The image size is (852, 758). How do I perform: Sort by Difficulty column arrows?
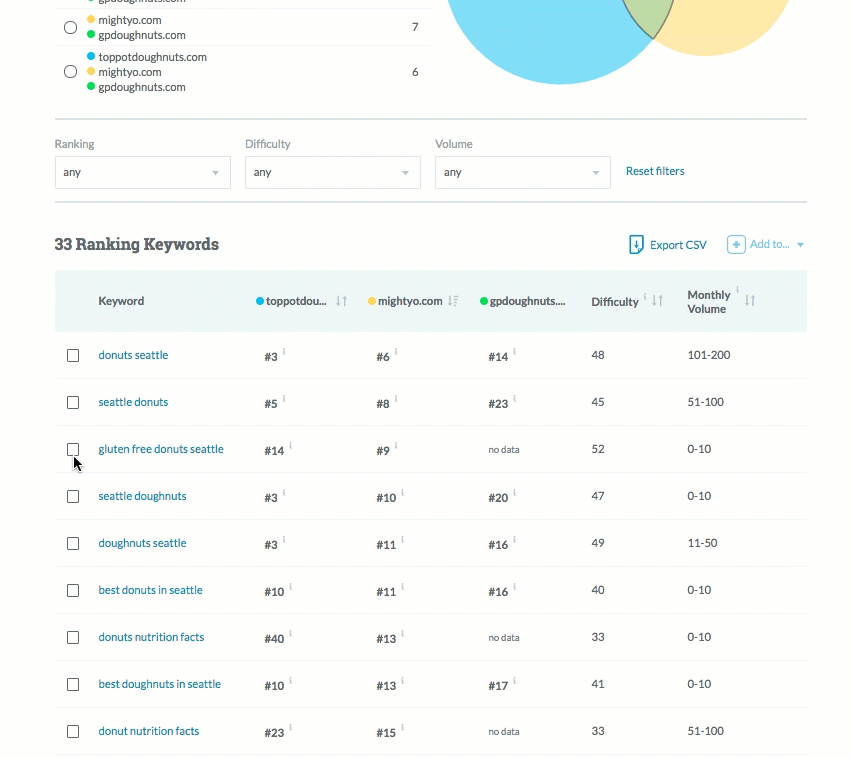(x=657, y=301)
